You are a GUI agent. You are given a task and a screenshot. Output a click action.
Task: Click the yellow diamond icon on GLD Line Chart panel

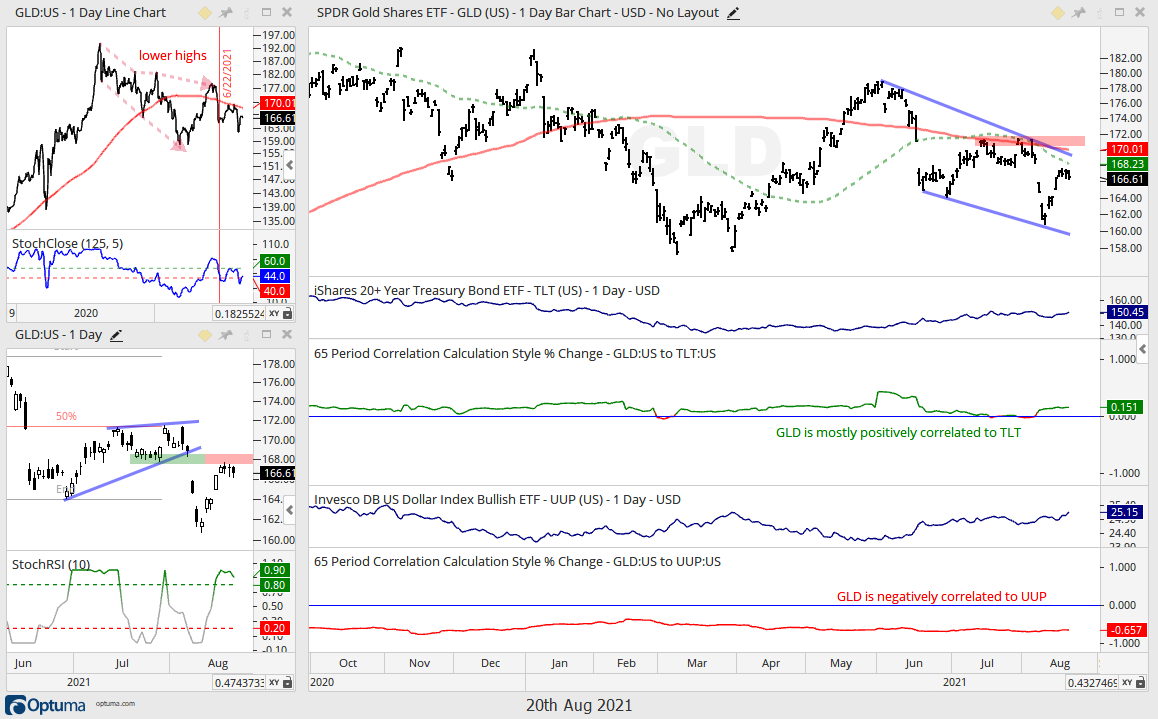point(205,13)
